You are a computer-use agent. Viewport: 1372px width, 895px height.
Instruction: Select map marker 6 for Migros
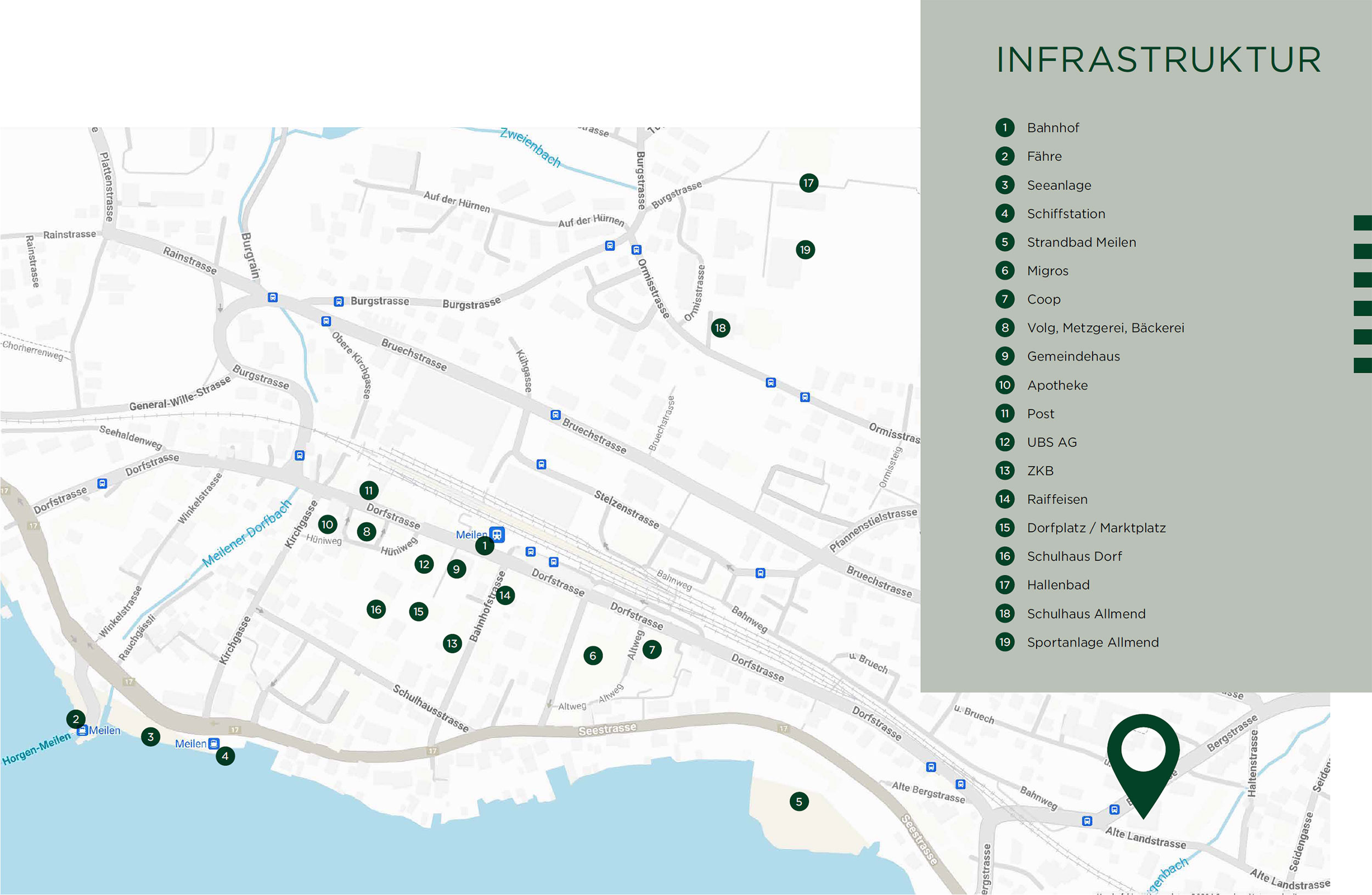click(x=593, y=656)
